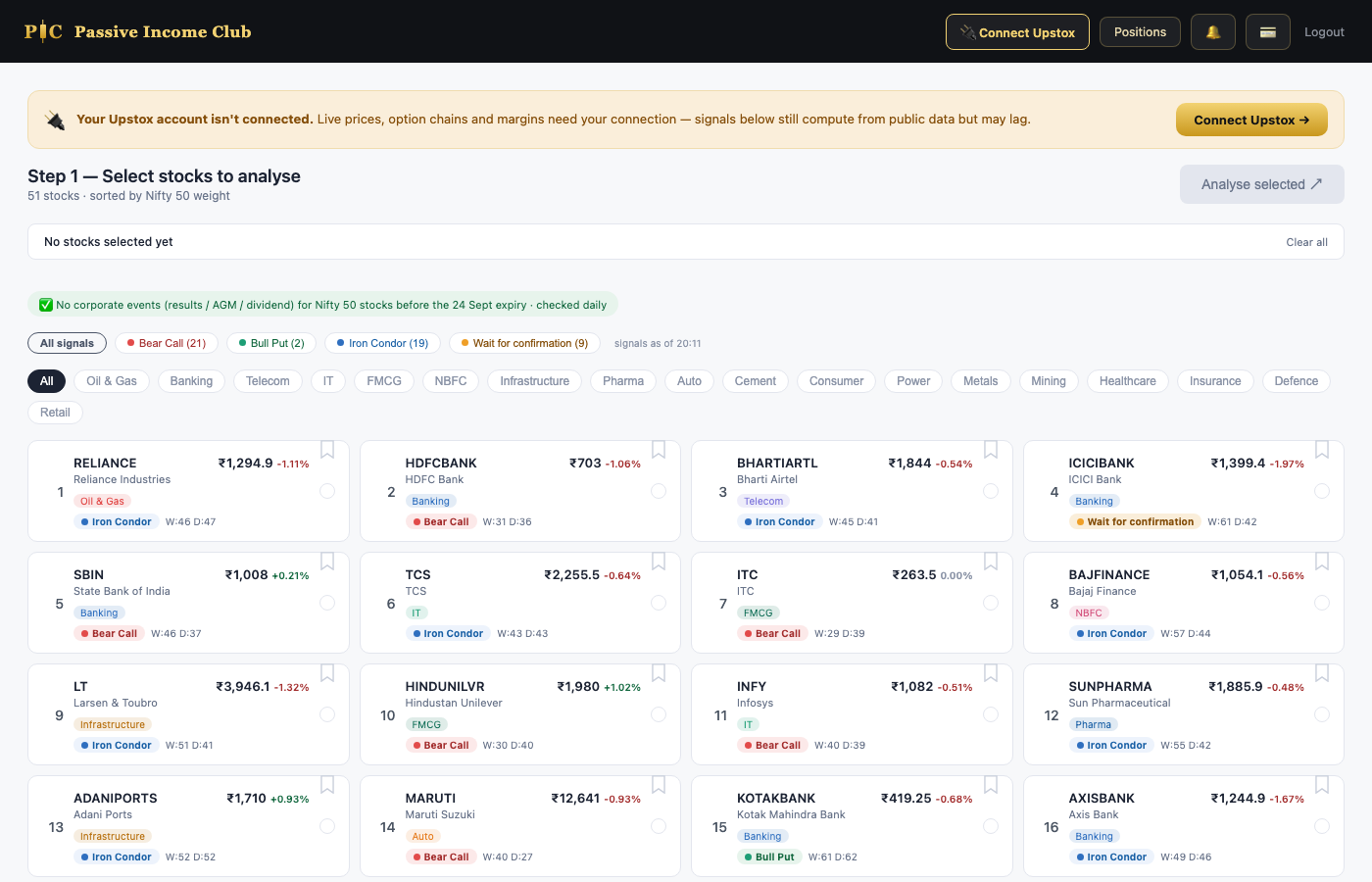Screen dimensions: 1372x882
Task: Tick the selection circle for HDFCBANK
Action: point(659,491)
